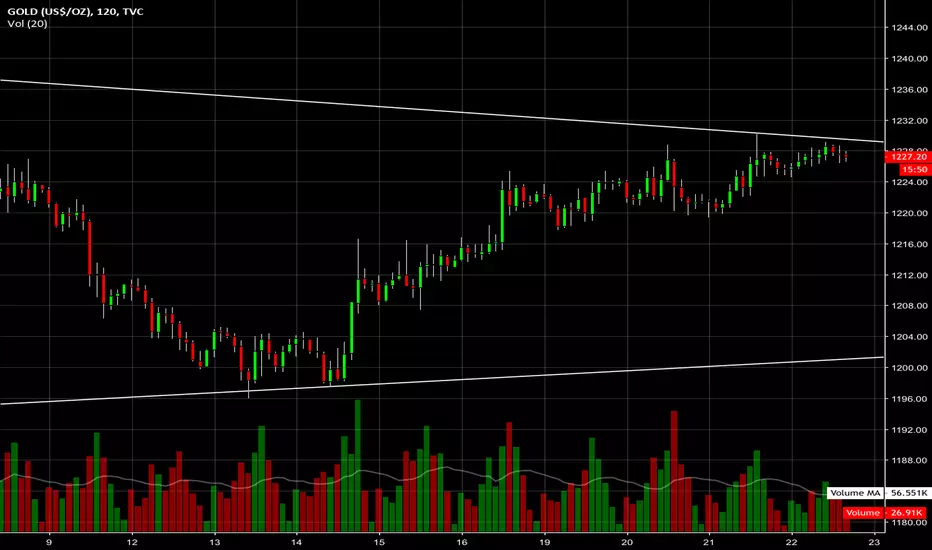Click the 1232.00 price axis label

909,120
